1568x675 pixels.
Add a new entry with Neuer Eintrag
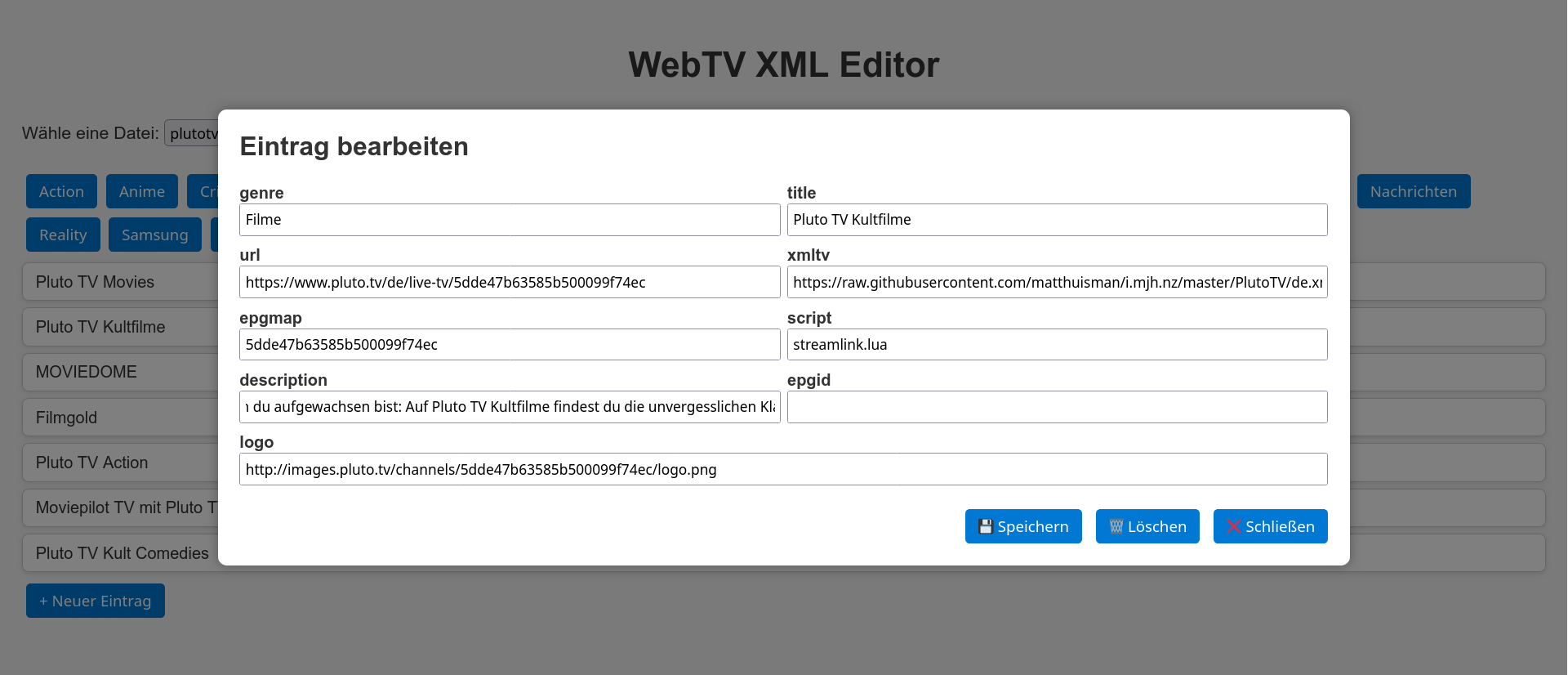(96, 601)
